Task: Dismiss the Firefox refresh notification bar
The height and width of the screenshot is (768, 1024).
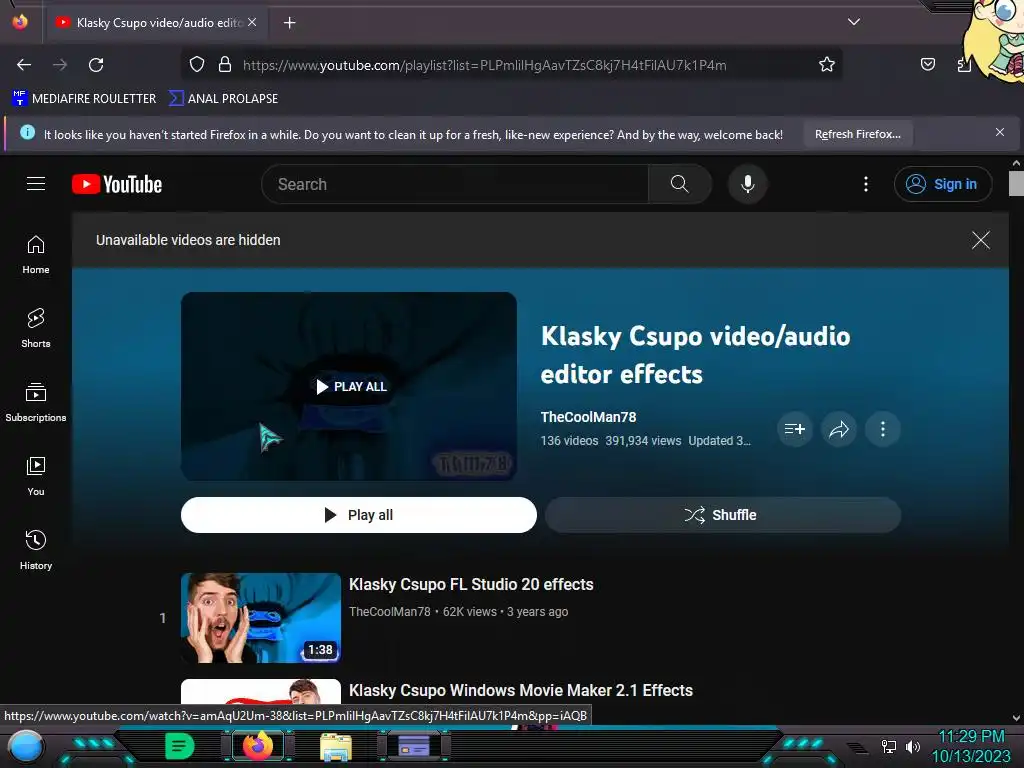Action: point(999,133)
